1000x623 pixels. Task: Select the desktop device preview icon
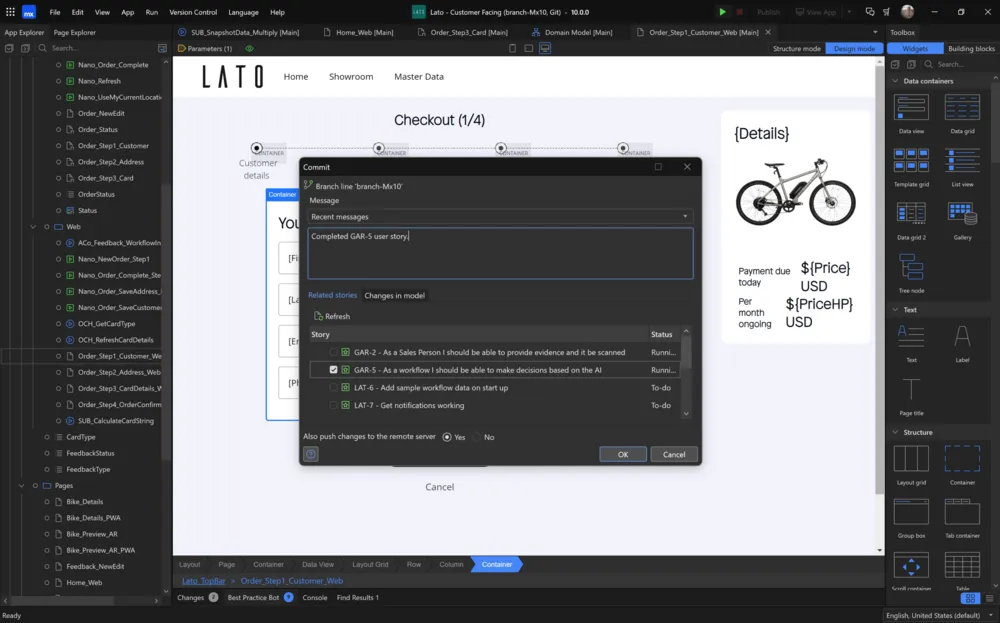point(545,48)
